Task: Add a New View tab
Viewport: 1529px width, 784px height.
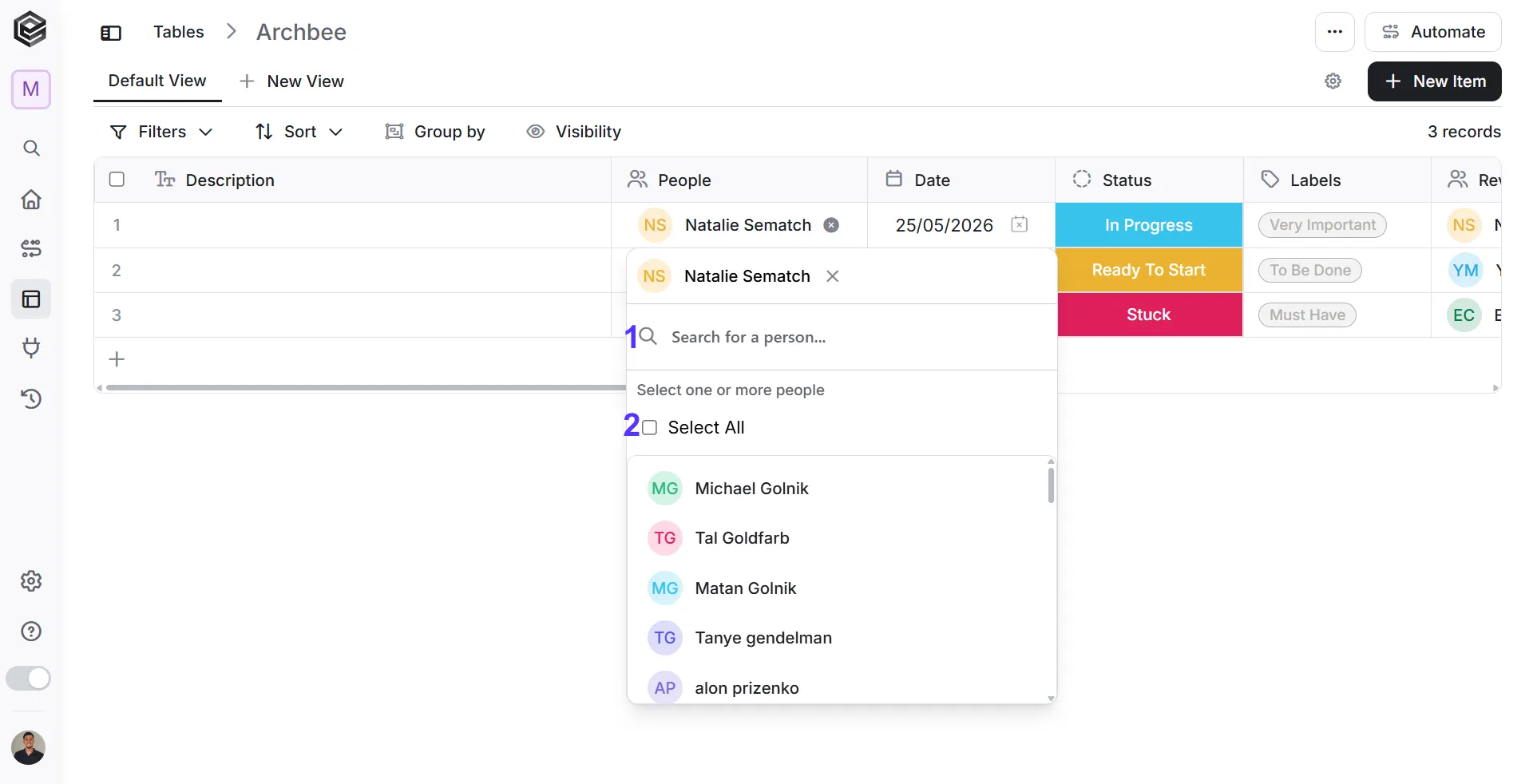Action: 291,81
